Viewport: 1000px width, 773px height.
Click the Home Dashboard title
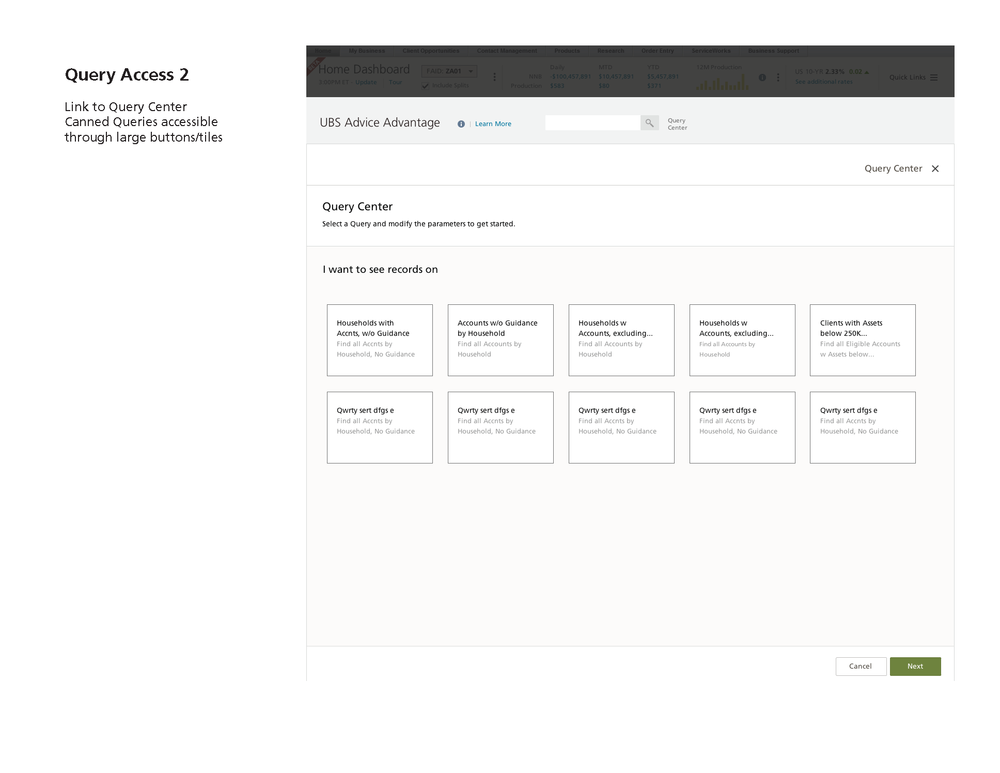pos(364,69)
